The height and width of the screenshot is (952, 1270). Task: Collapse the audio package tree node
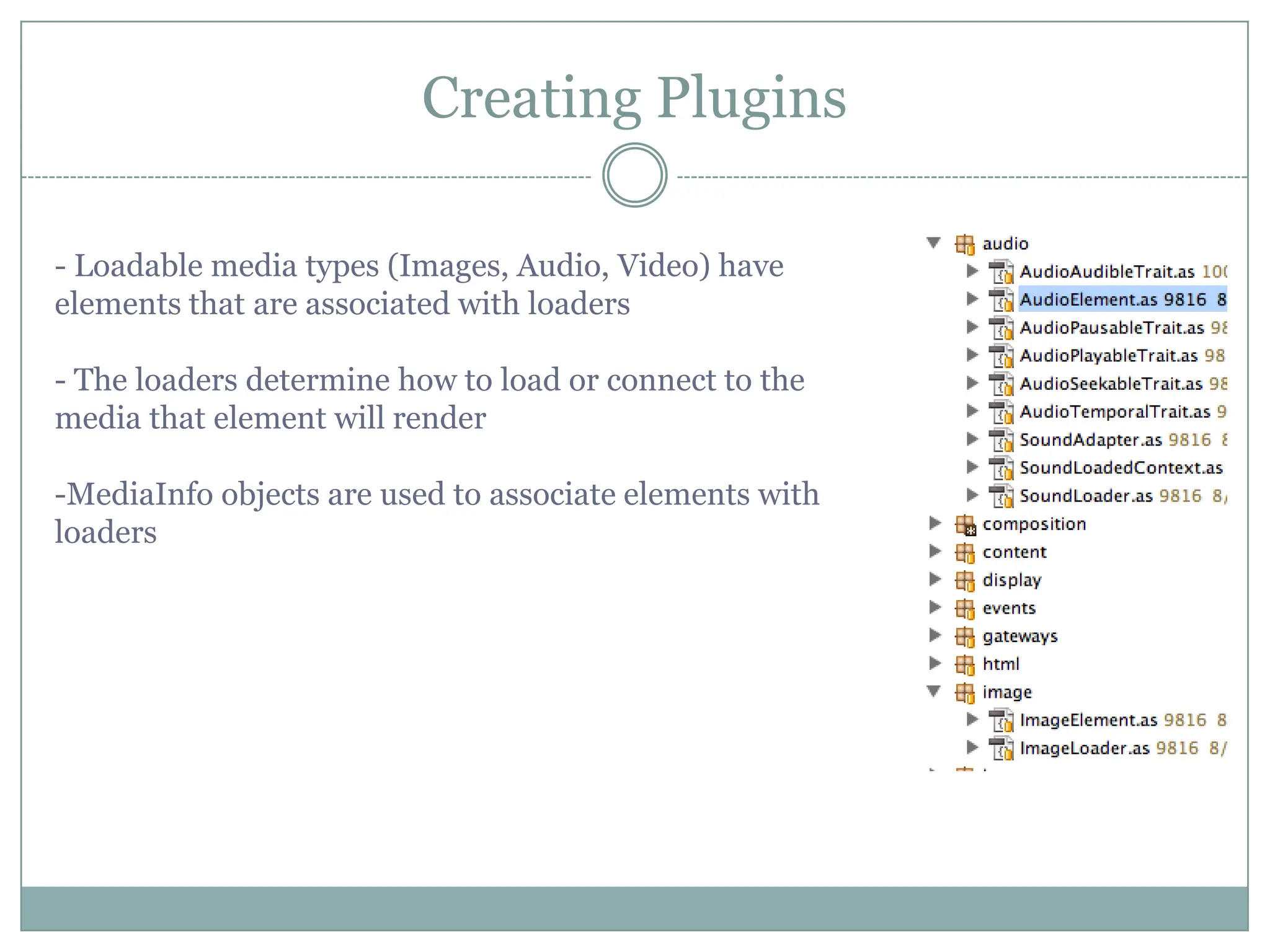(x=934, y=242)
